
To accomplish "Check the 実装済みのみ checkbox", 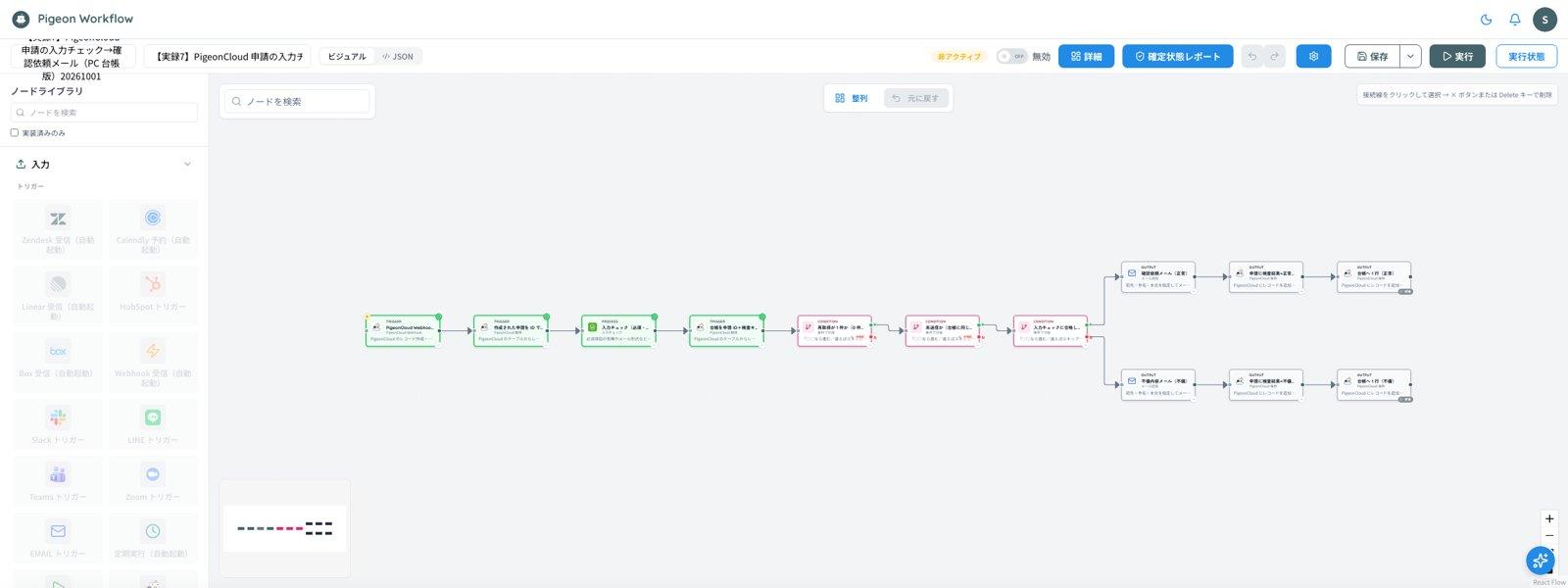I will coord(15,132).
